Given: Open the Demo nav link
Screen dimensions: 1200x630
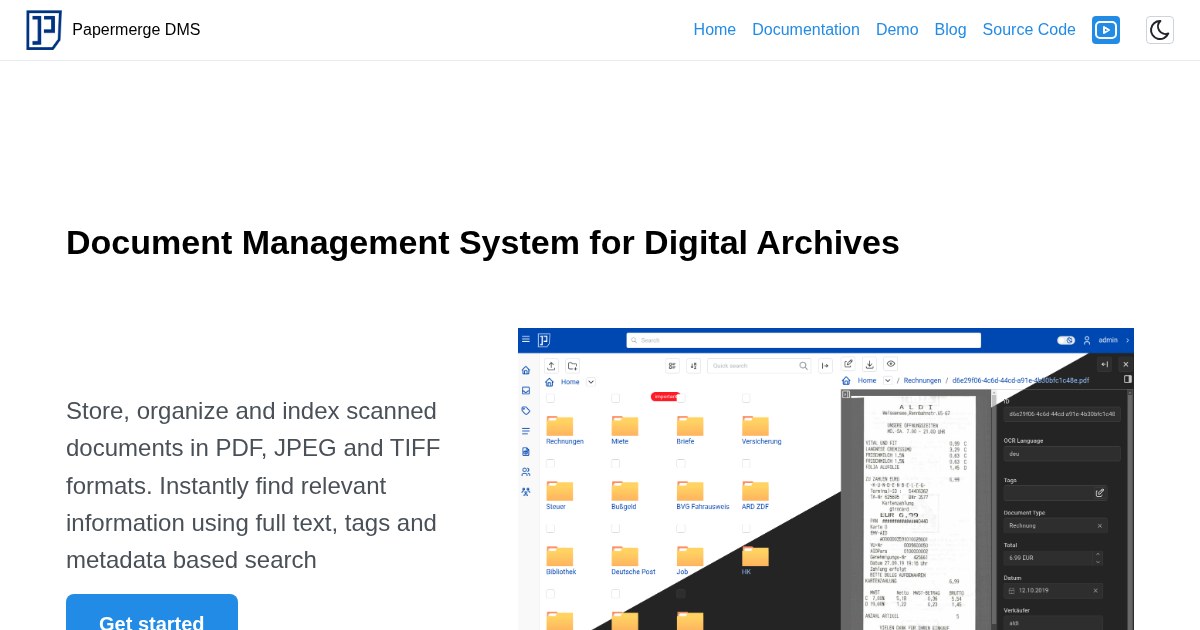Looking at the screenshot, I should [x=897, y=30].
